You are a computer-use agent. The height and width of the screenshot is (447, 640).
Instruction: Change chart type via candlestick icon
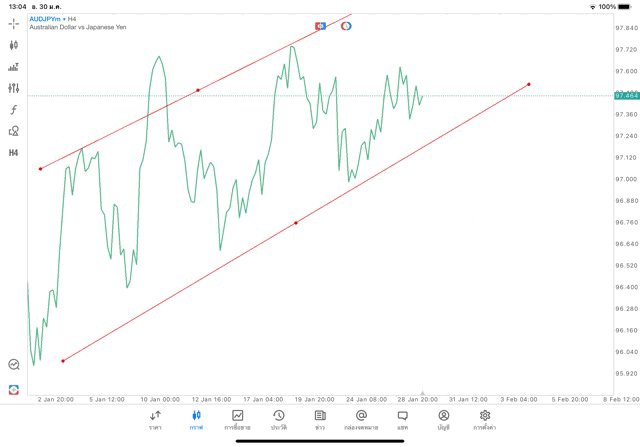(14, 45)
